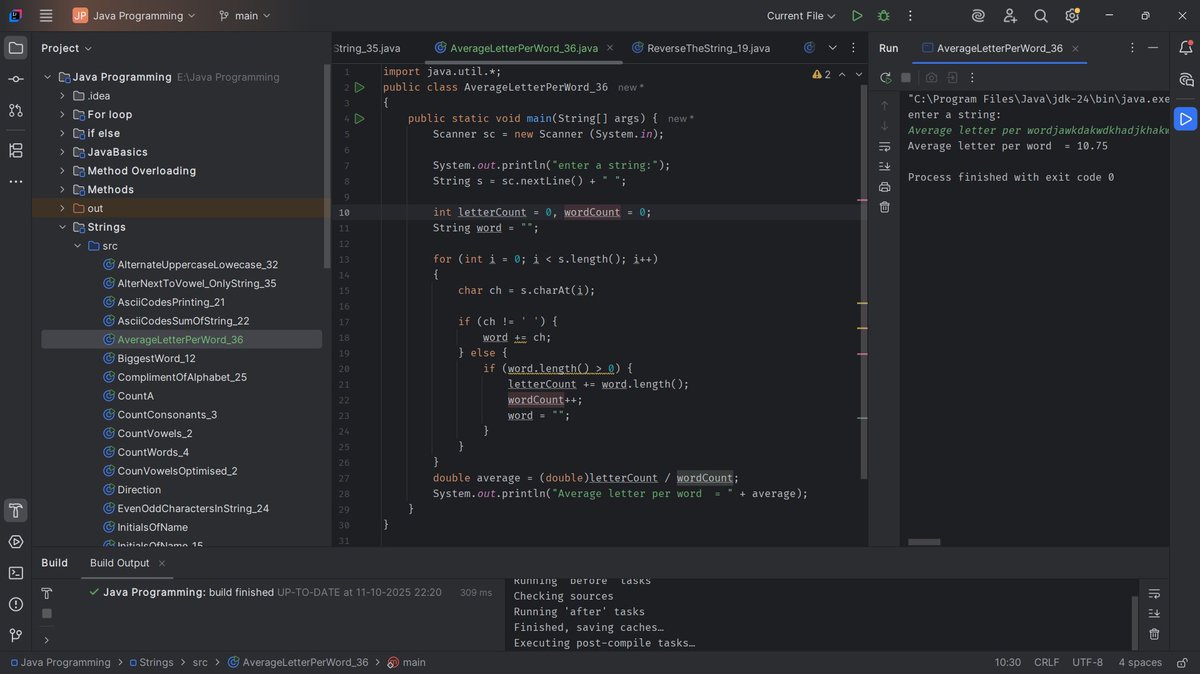1200x674 pixels.
Task: Run the current file with green arrow
Action: pos(857,16)
